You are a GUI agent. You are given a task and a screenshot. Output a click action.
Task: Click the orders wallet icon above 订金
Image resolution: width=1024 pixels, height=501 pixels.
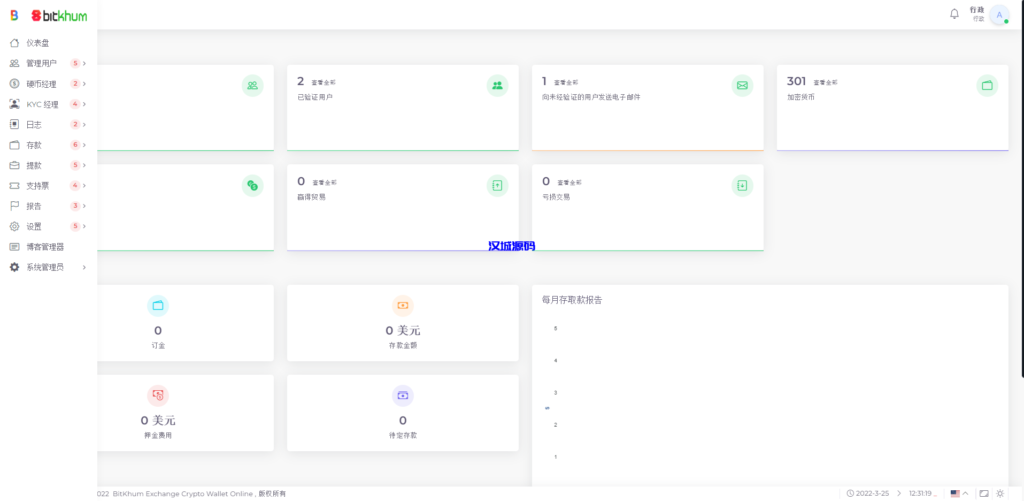tap(157, 305)
